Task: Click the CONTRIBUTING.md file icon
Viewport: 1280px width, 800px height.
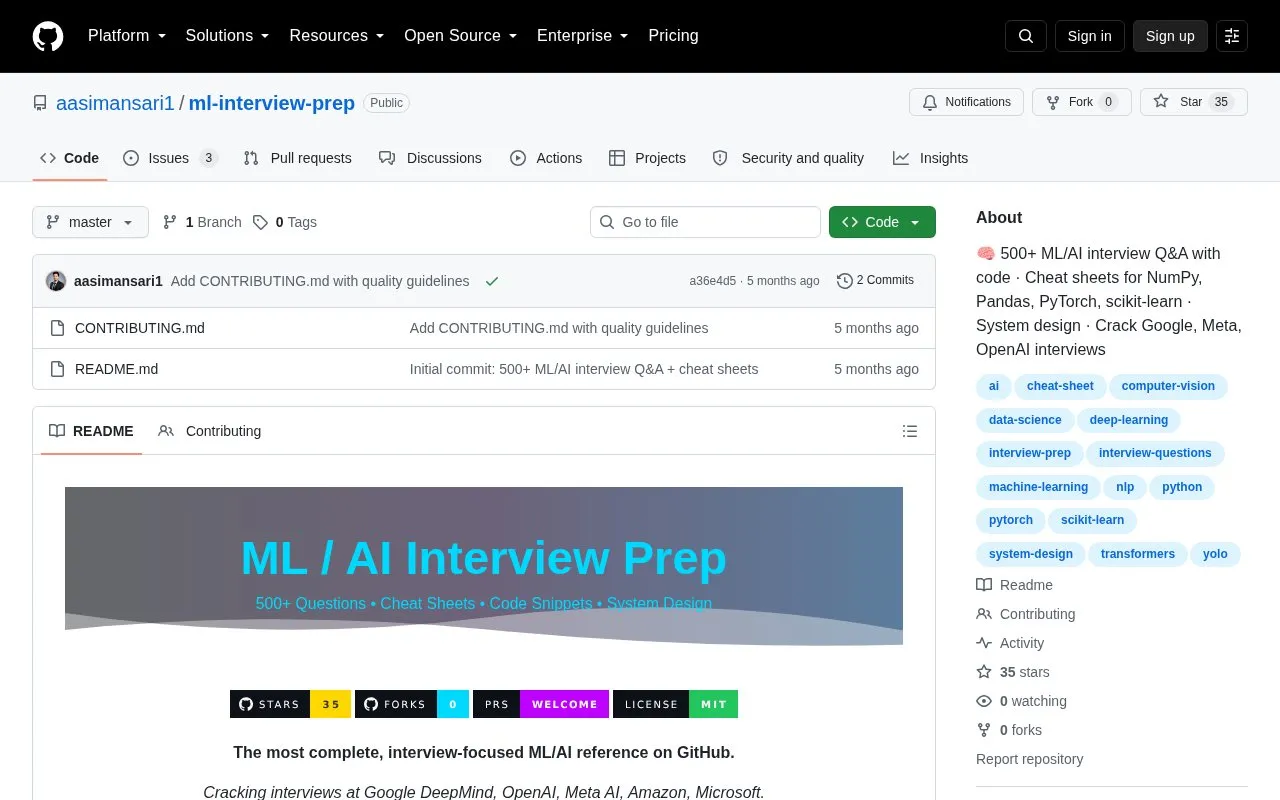Action: [x=57, y=328]
